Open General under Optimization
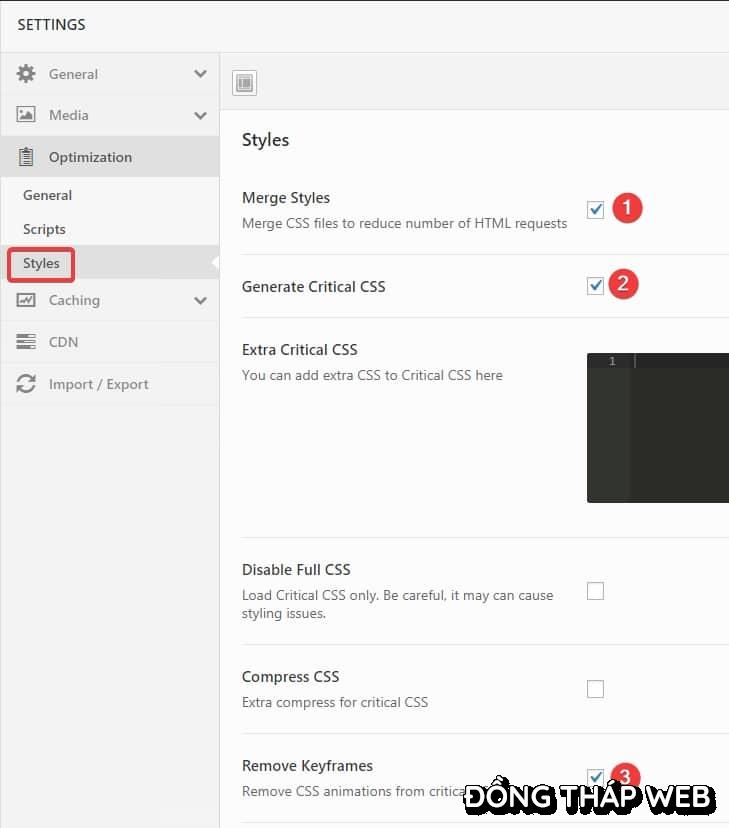The height and width of the screenshot is (828, 729). point(47,195)
